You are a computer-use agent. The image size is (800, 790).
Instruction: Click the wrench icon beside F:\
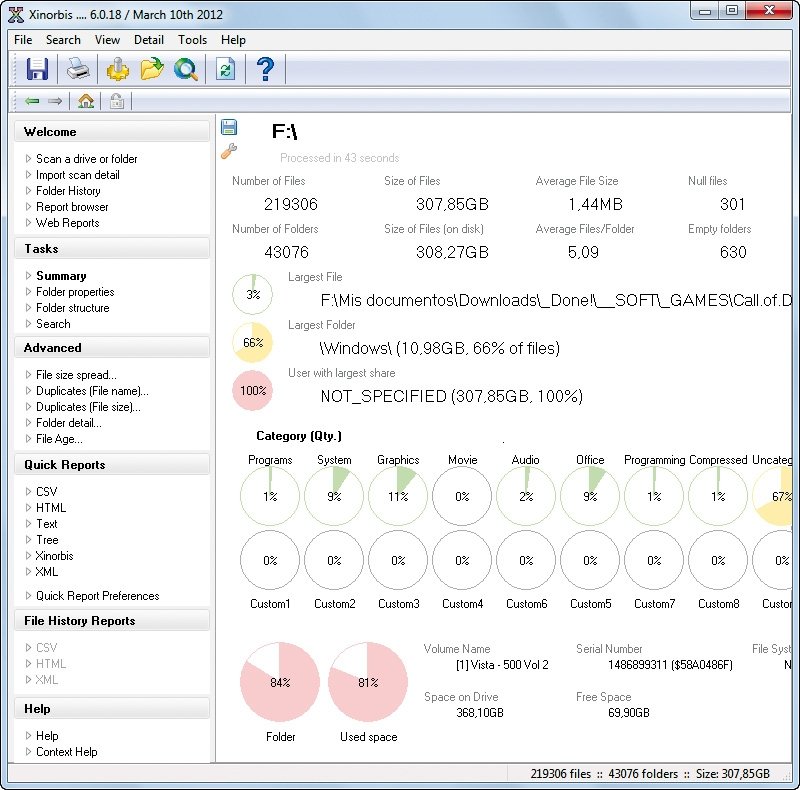tap(229, 151)
